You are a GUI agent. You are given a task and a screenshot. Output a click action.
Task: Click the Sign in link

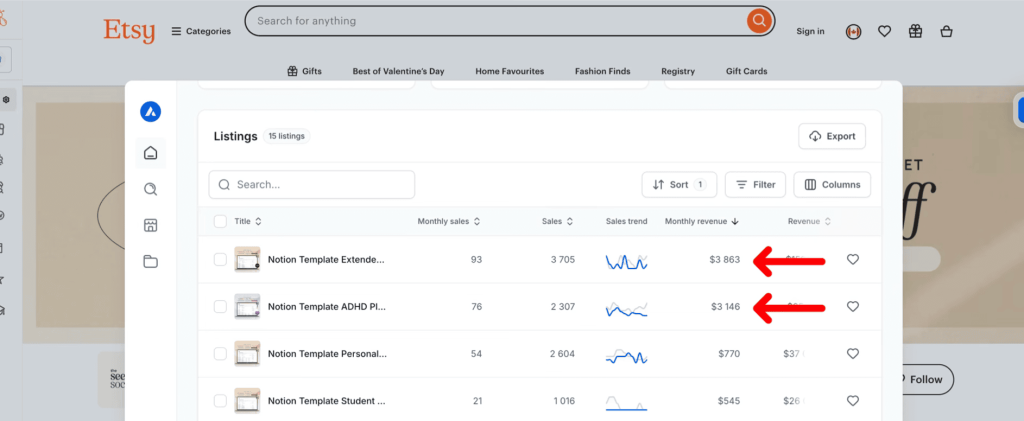pyautogui.click(x=810, y=31)
